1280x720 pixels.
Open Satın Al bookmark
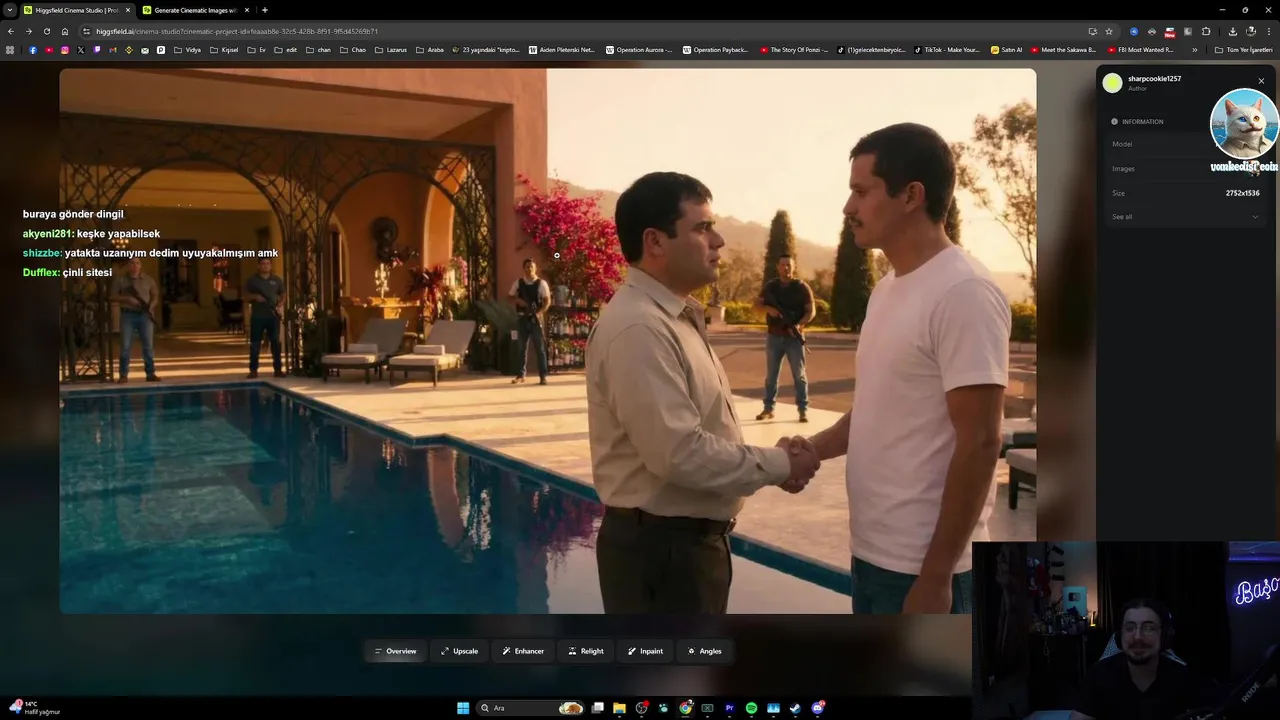(1006, 50)
